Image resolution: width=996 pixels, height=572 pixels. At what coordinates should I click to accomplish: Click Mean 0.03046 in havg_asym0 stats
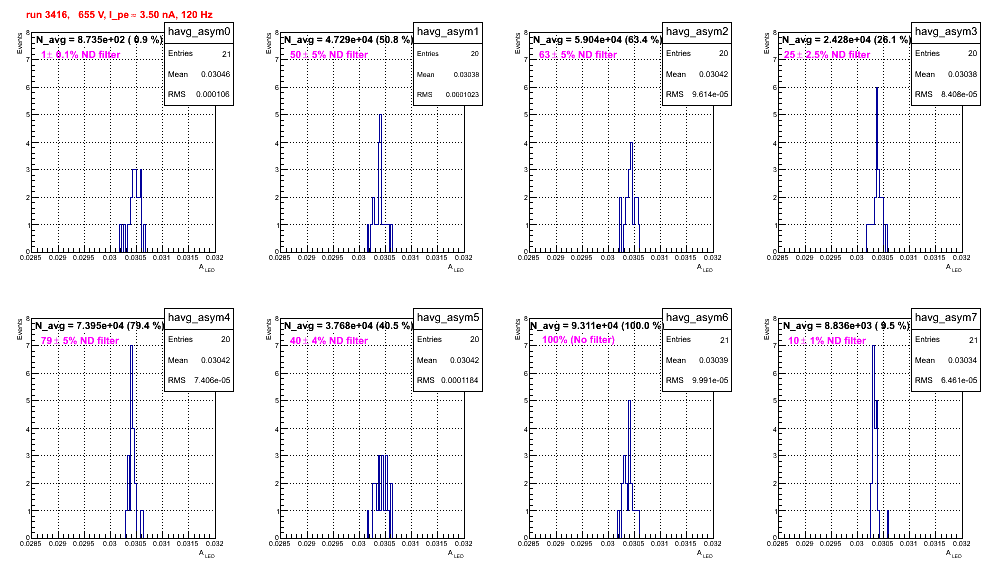click(x=199, y=74)
